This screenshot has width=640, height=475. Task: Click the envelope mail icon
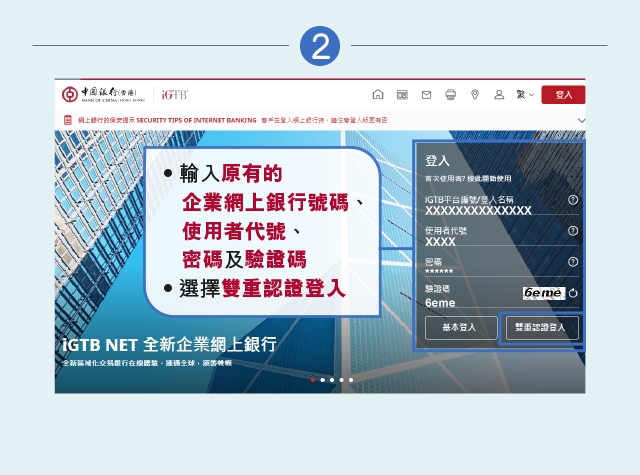(426, 95)
